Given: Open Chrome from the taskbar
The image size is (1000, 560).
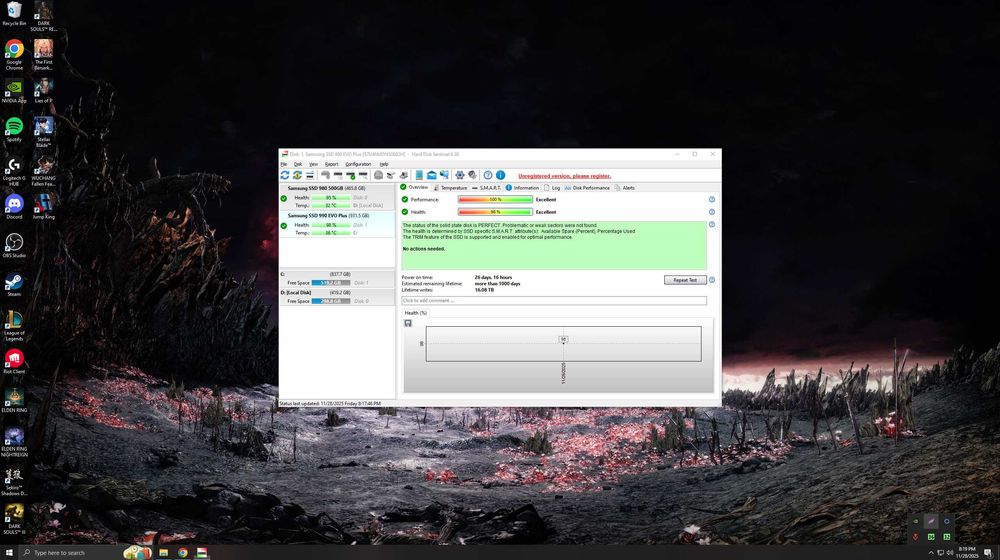Looking at the screenshot, I should tap(183, 552).
